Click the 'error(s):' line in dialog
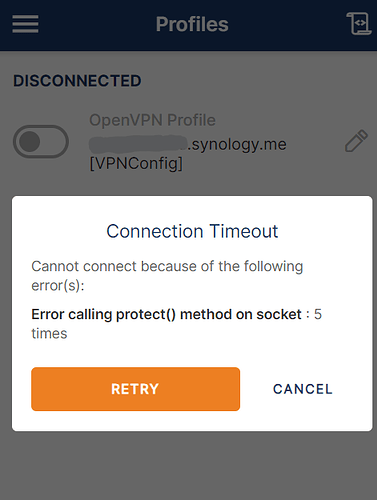 tap(58, 286)
